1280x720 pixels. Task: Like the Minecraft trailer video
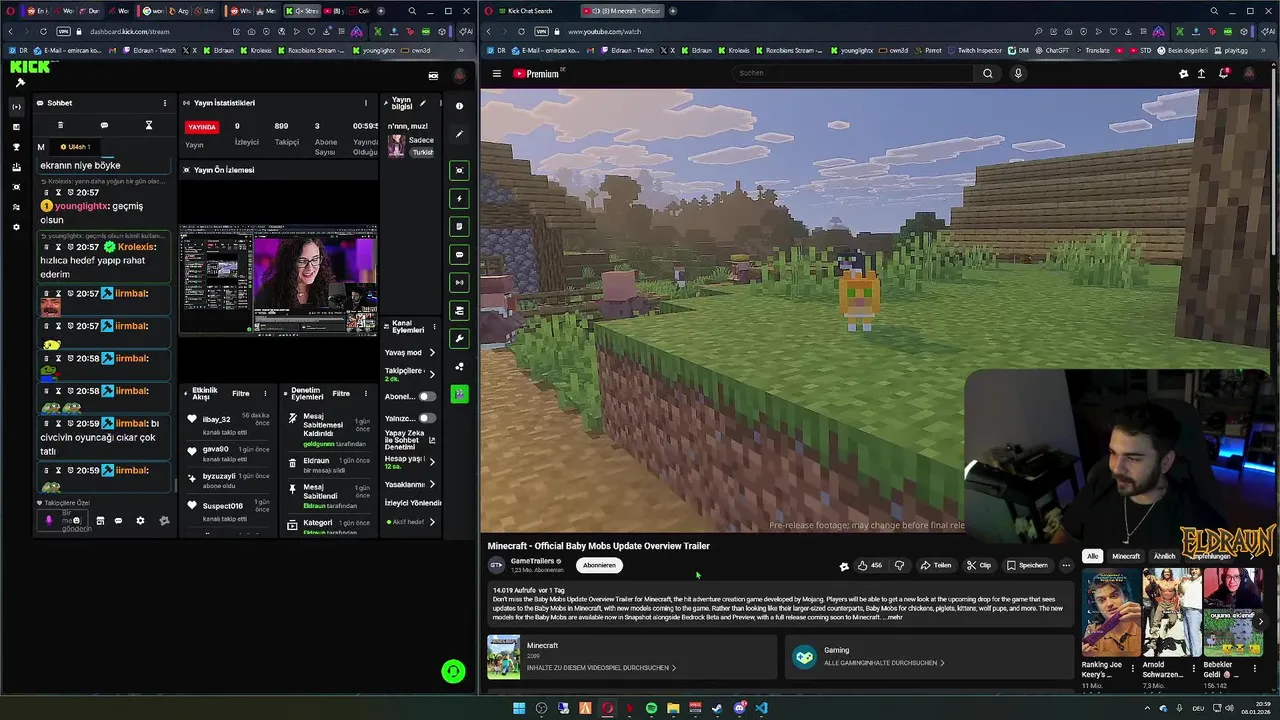tap(869, 565)
